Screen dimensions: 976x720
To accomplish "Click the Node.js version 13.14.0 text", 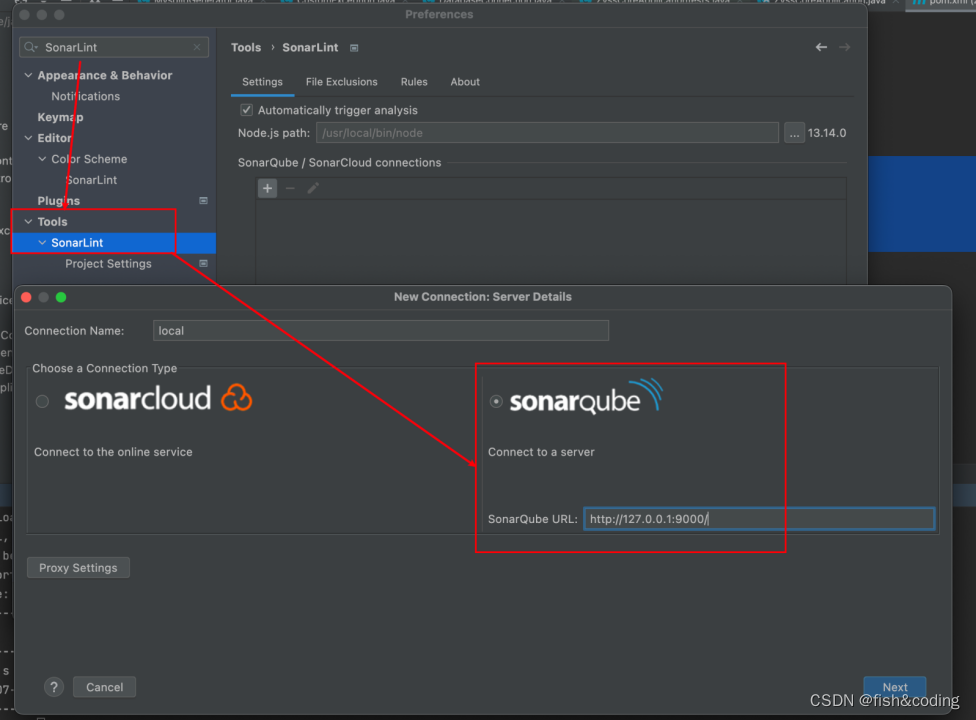I will coord(827,133).
